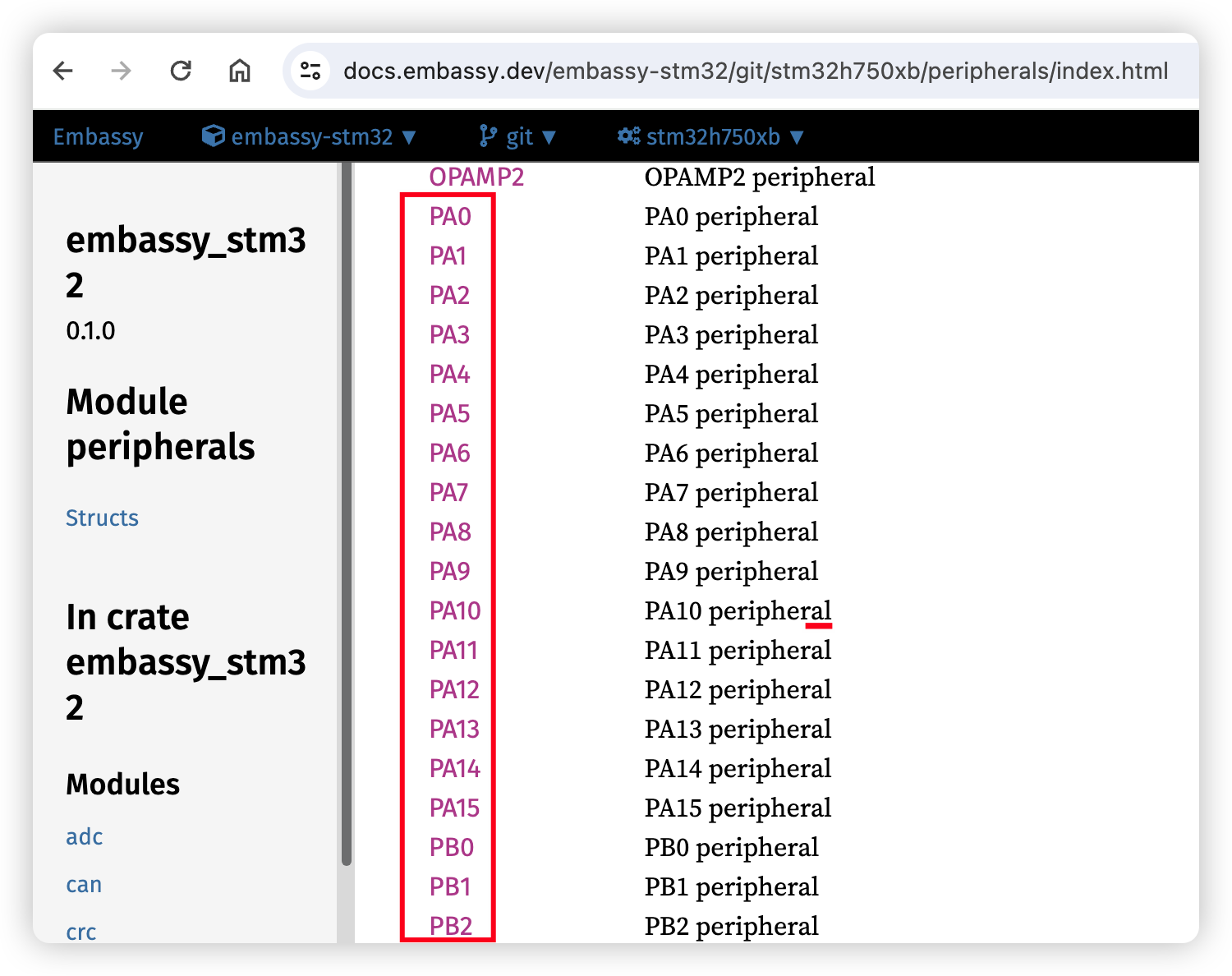This screenshot has width=1232, height=976.
Task: Open the OPAMP2 peripheral link
Action: click(x=476, y=177)
